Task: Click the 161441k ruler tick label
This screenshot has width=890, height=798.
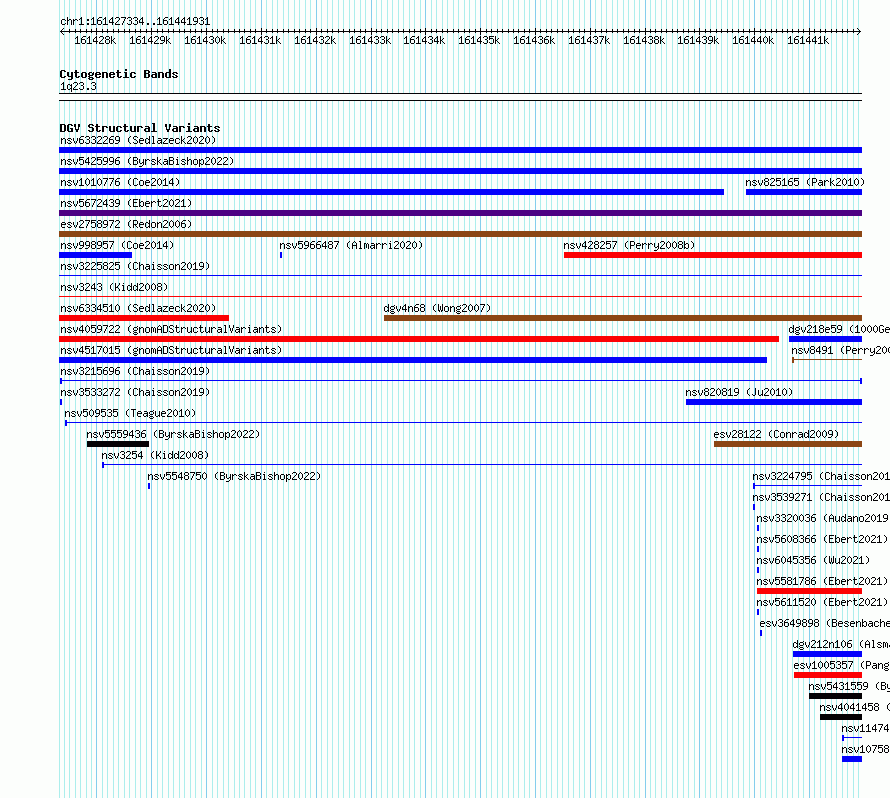Action: (x=808, y=40)
